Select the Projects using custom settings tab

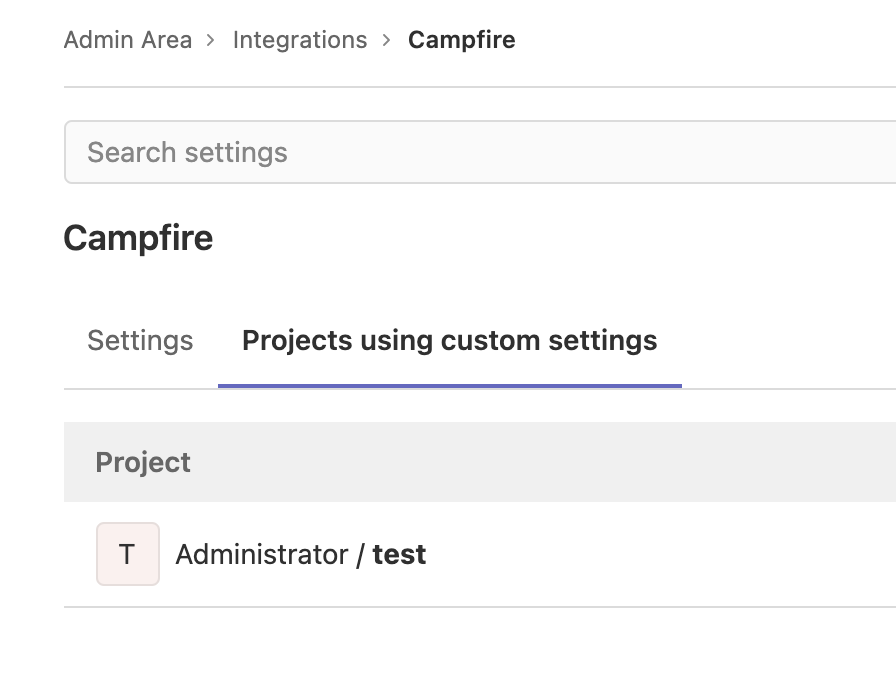448,340
